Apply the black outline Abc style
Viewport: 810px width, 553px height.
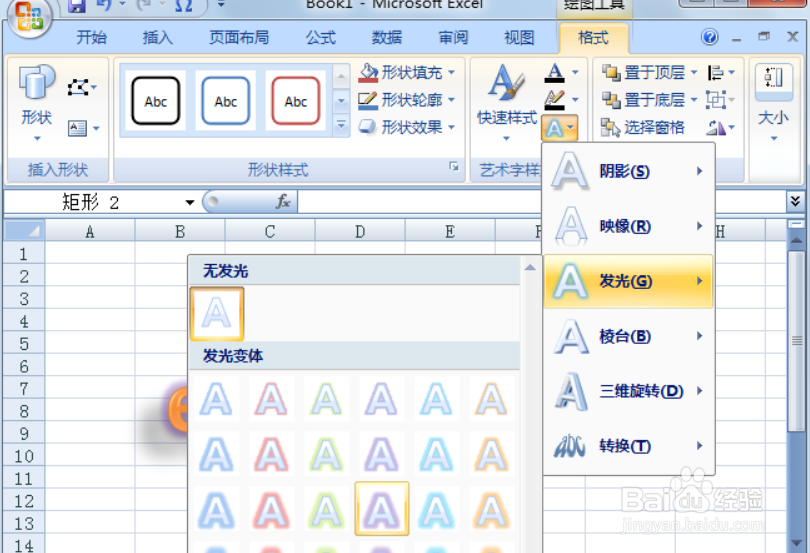point(155,101)
